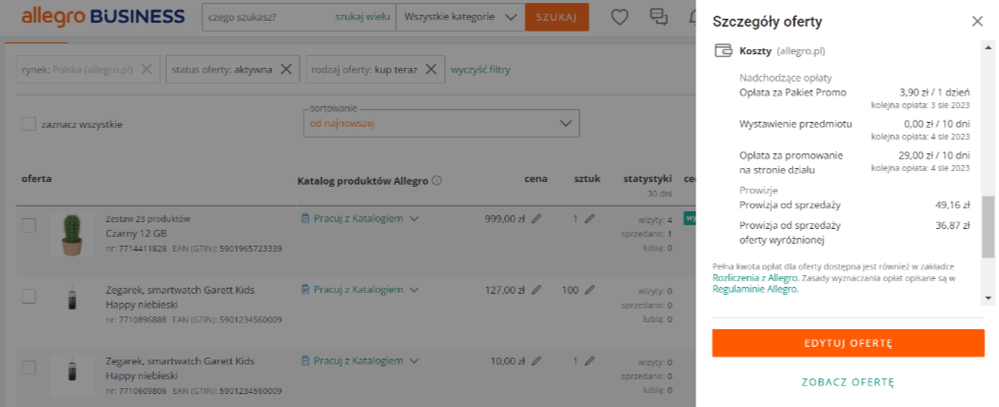999x407 pixels.
Task: Open the messages chat icon
Action: pyautogui.click(x=658, y=17)
